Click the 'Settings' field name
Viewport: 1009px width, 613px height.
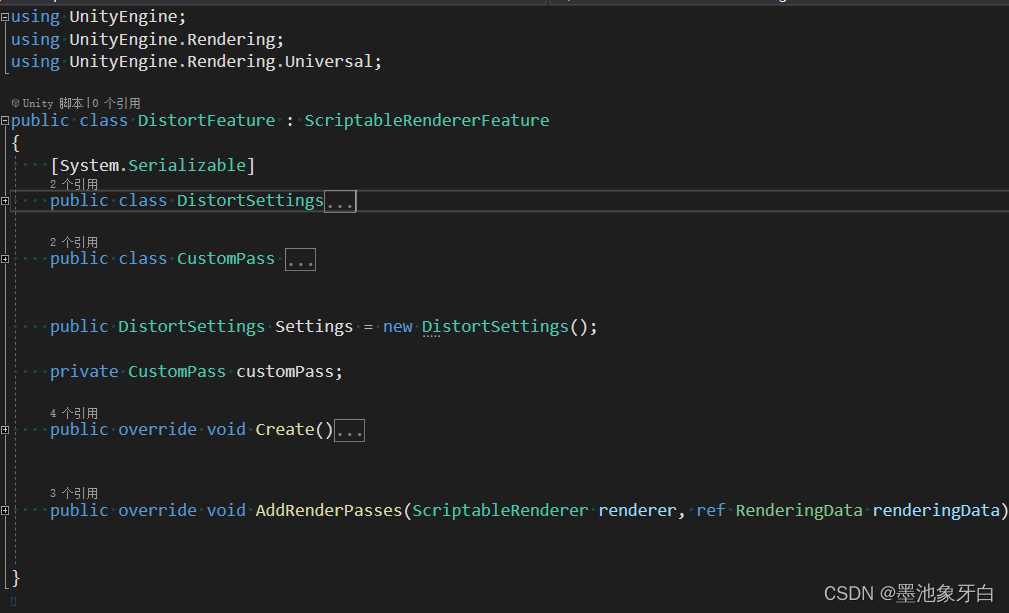tap(314, 327)
